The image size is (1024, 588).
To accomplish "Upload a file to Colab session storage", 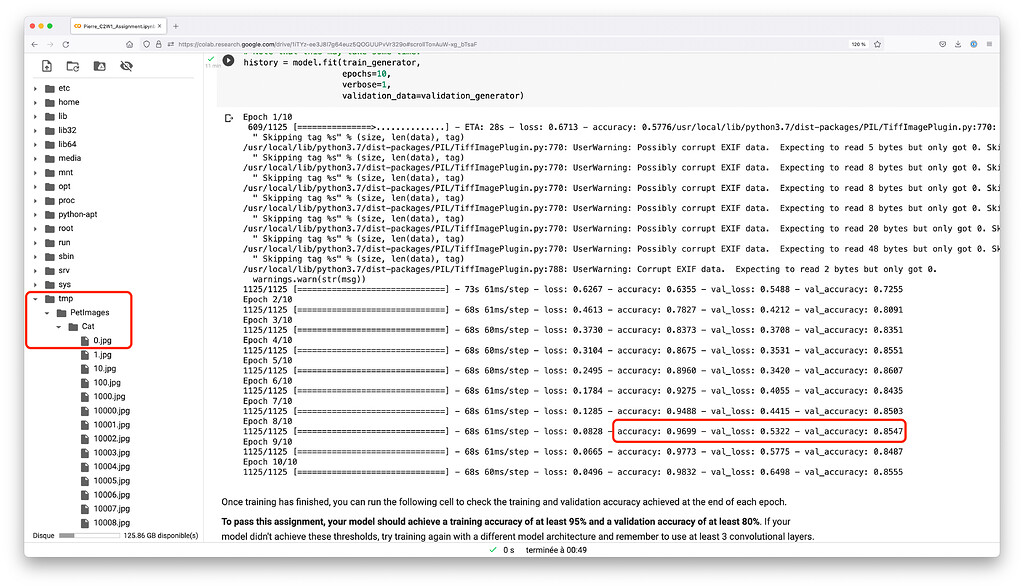I will [x=47, y=65].
